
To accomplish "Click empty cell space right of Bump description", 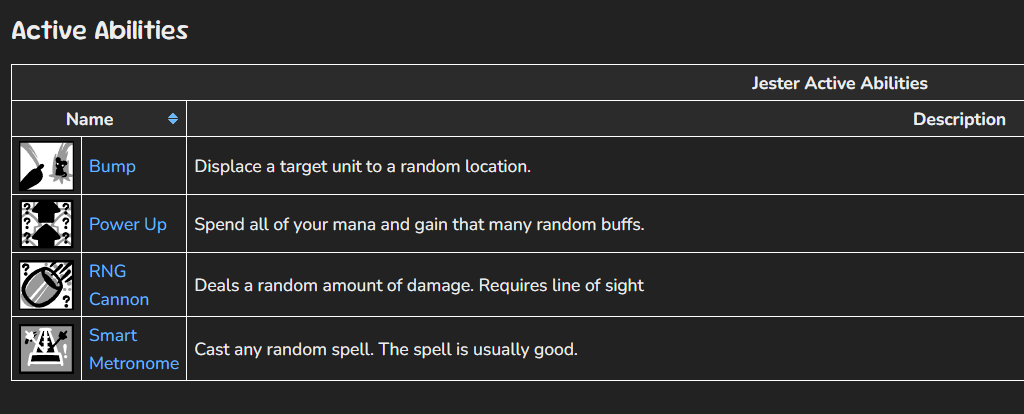I will [x=777, y=166].
